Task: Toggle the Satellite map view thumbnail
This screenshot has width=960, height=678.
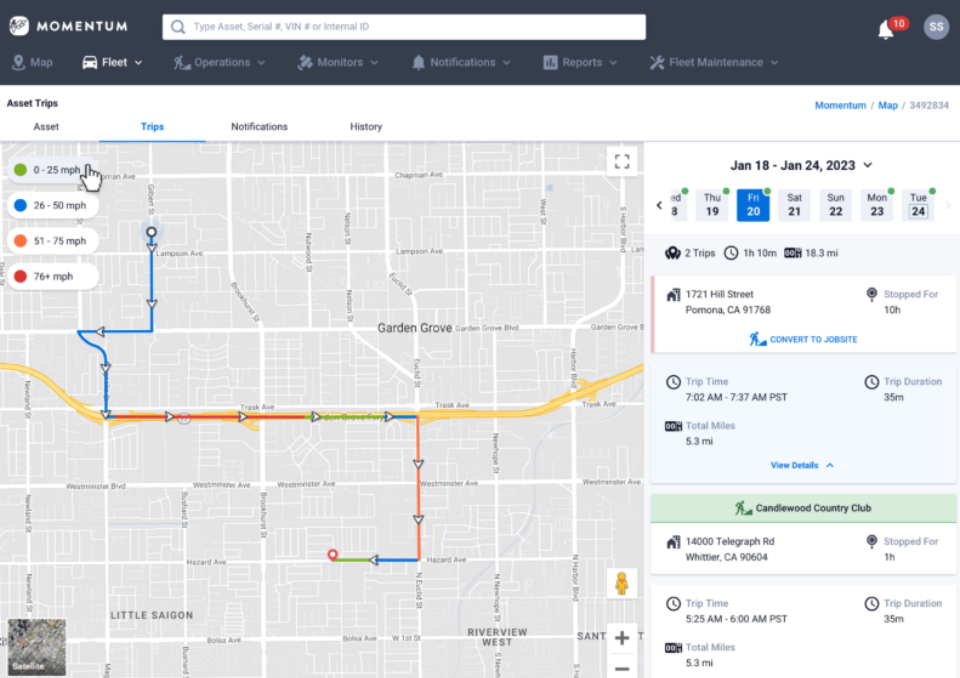Action: point(36,645)
